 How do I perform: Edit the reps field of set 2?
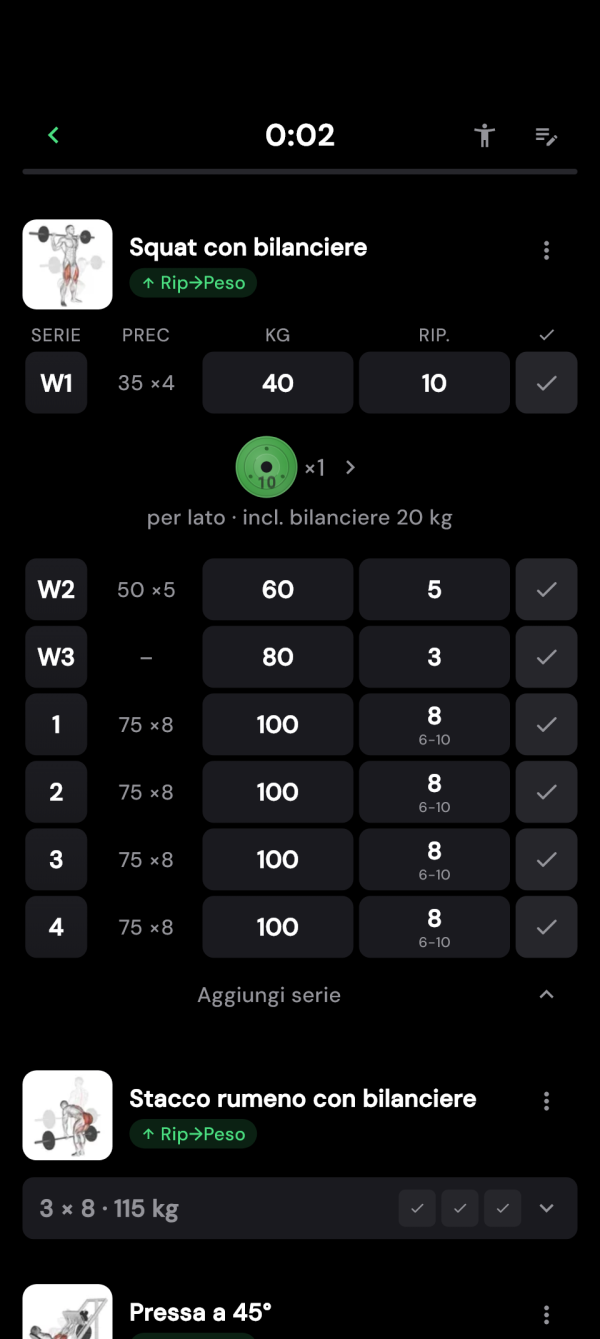(x=434, y=792)
